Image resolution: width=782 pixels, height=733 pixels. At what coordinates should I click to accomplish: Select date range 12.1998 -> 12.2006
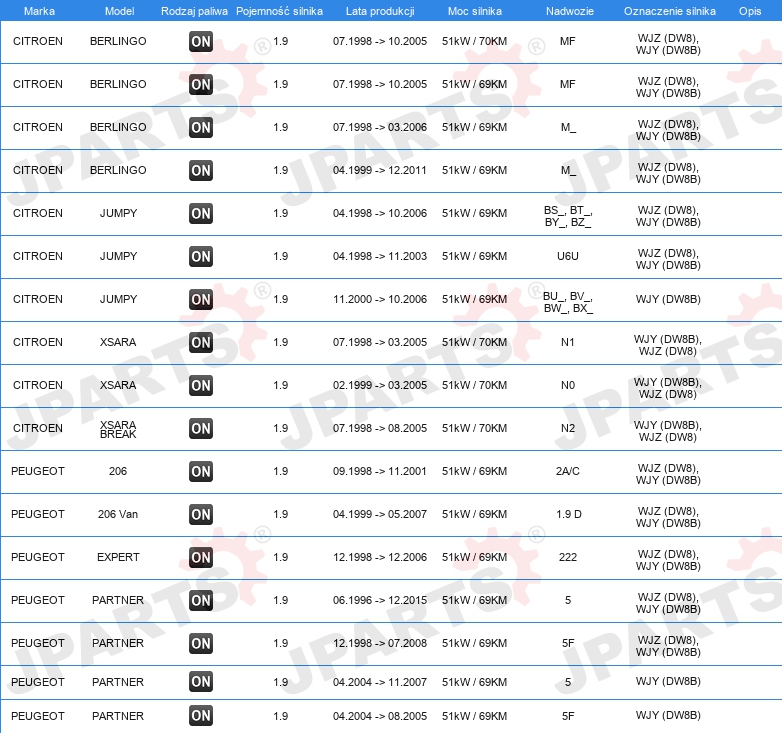pos(380,557)
